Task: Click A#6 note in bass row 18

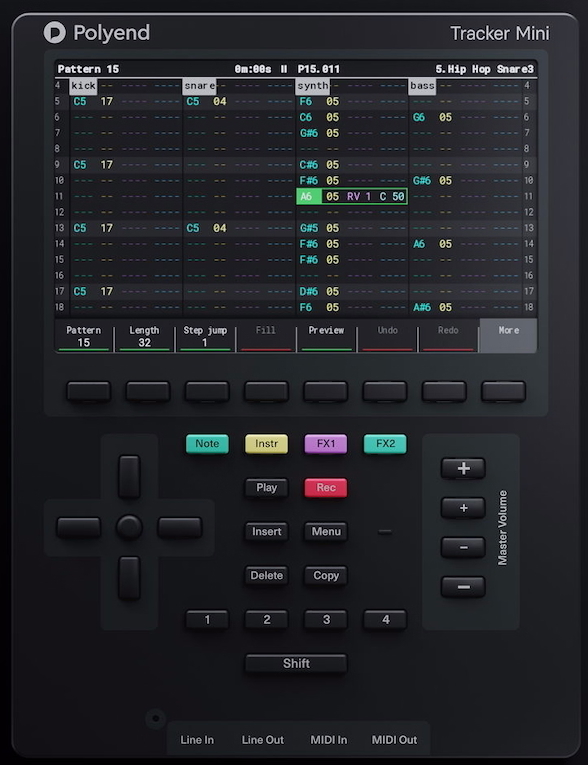Action: [x=422, y=307]
